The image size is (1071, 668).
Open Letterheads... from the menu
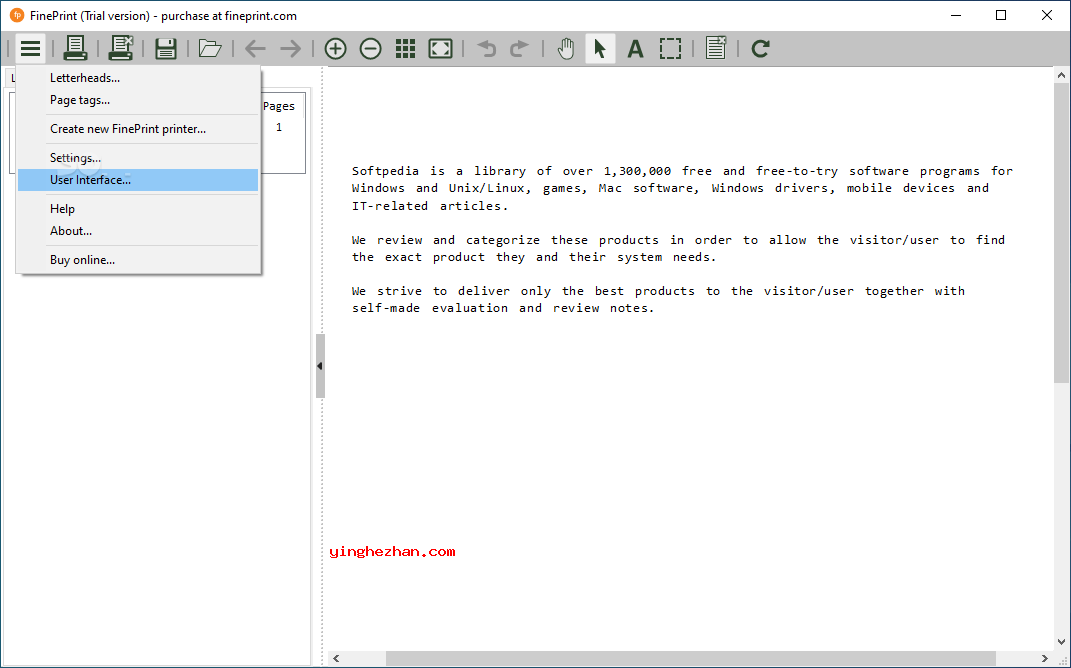pos(138,78)
